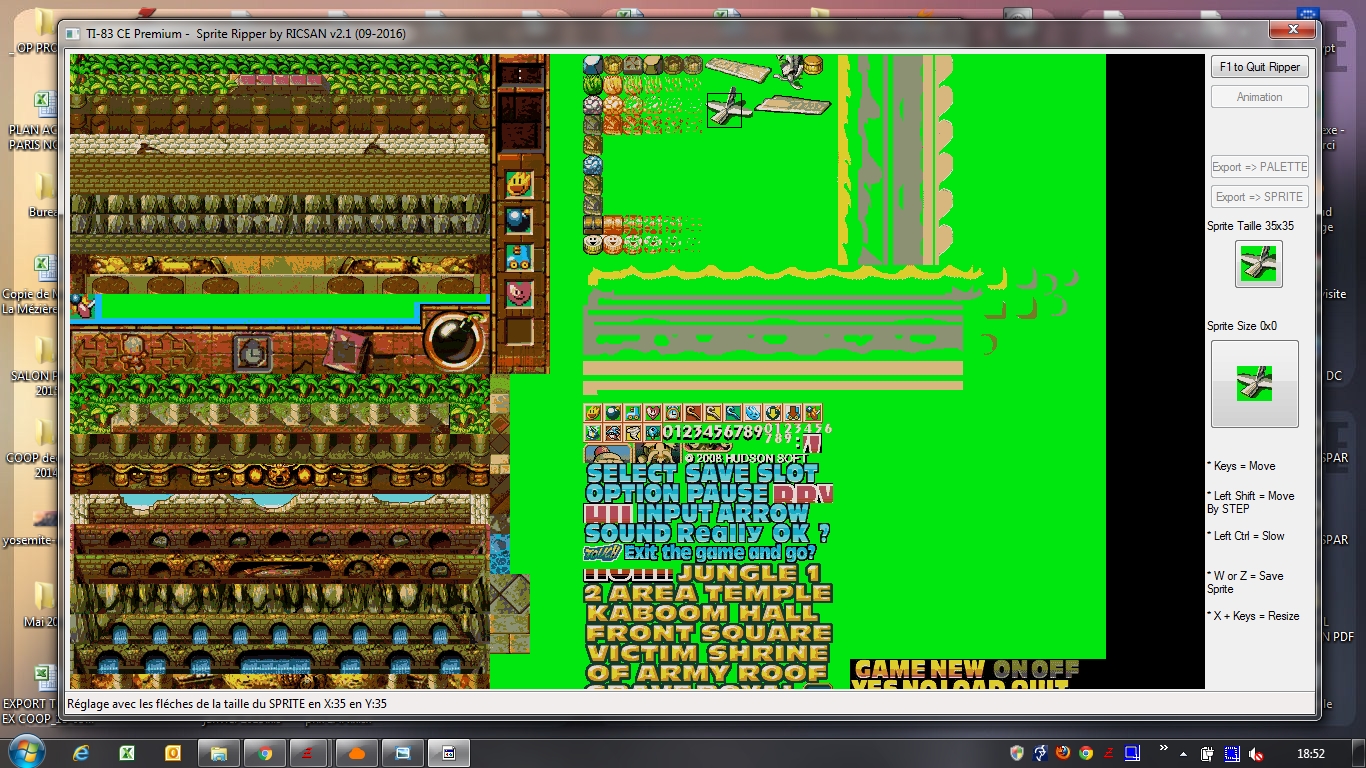
Task: Click the small bomb icon in item row
Action: point(613,413)
